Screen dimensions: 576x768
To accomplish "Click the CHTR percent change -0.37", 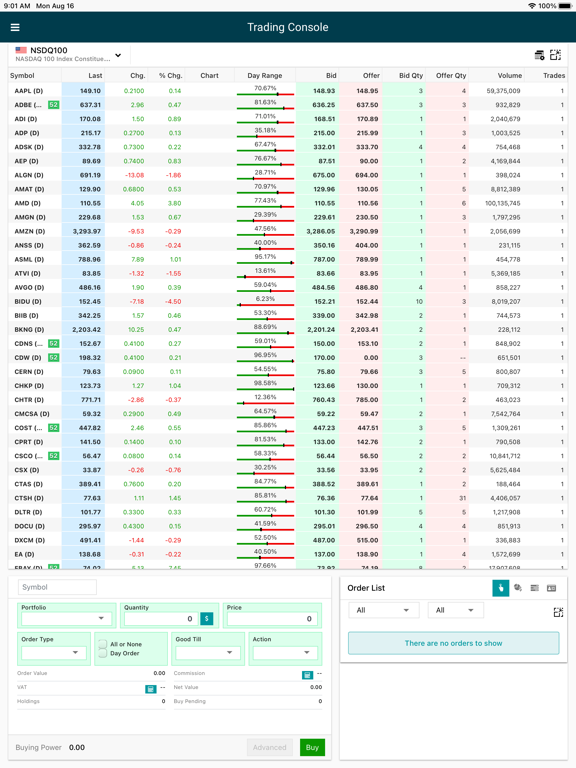I will [x=173, y=400].
